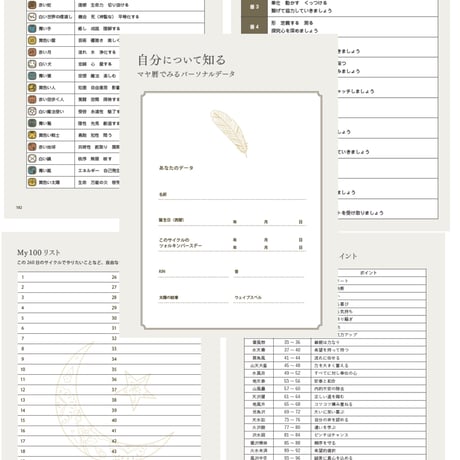Click the 白い犬 white dog glyph icon

pos(32,64)
